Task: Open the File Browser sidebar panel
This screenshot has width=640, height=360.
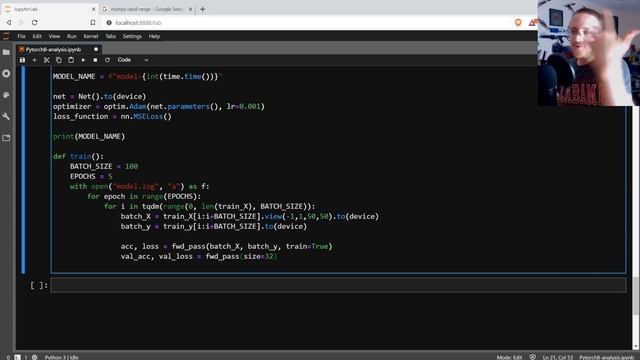Action: [6, 52]
